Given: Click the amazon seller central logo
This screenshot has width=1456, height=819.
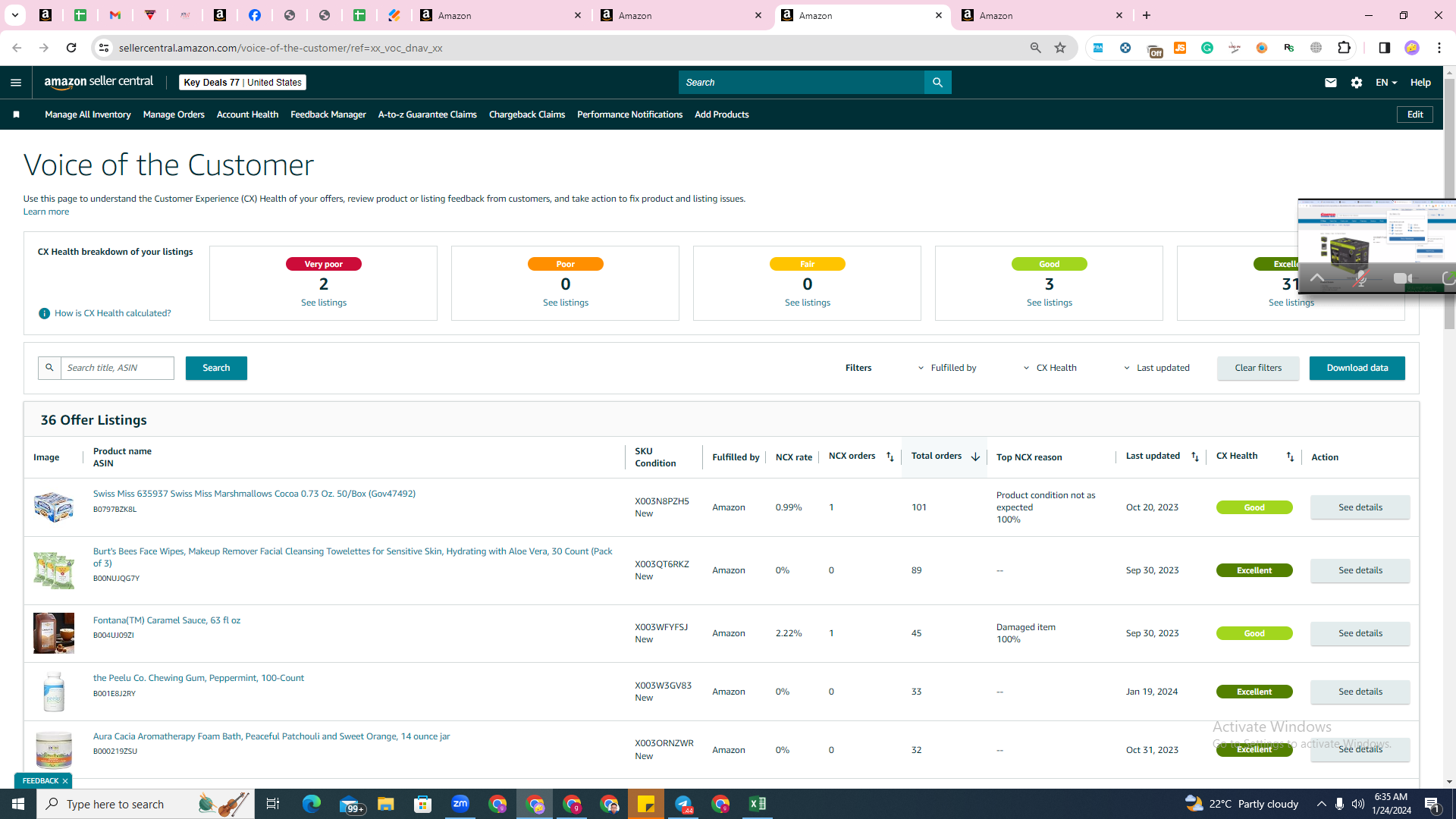Looking at the screenshot, I should point(99,83).
